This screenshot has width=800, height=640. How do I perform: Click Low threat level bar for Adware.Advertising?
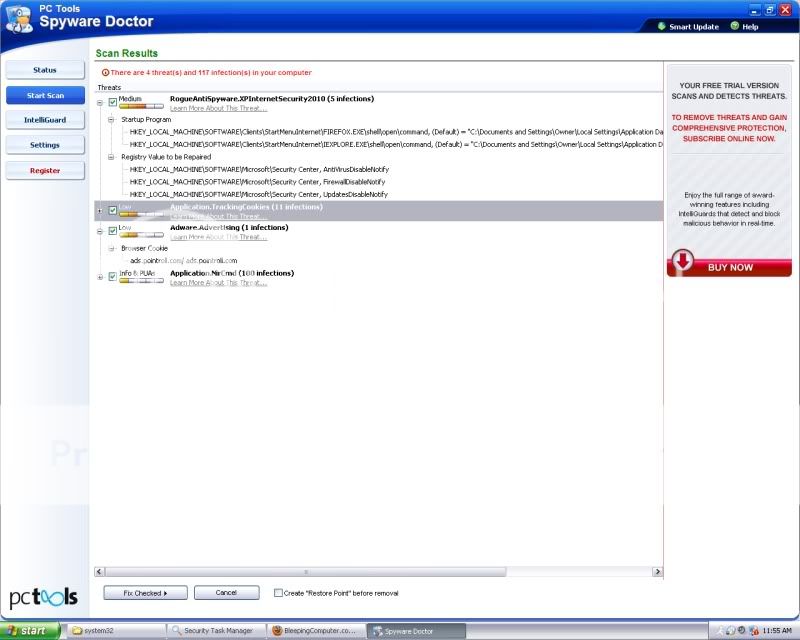(x=141, y=235)
